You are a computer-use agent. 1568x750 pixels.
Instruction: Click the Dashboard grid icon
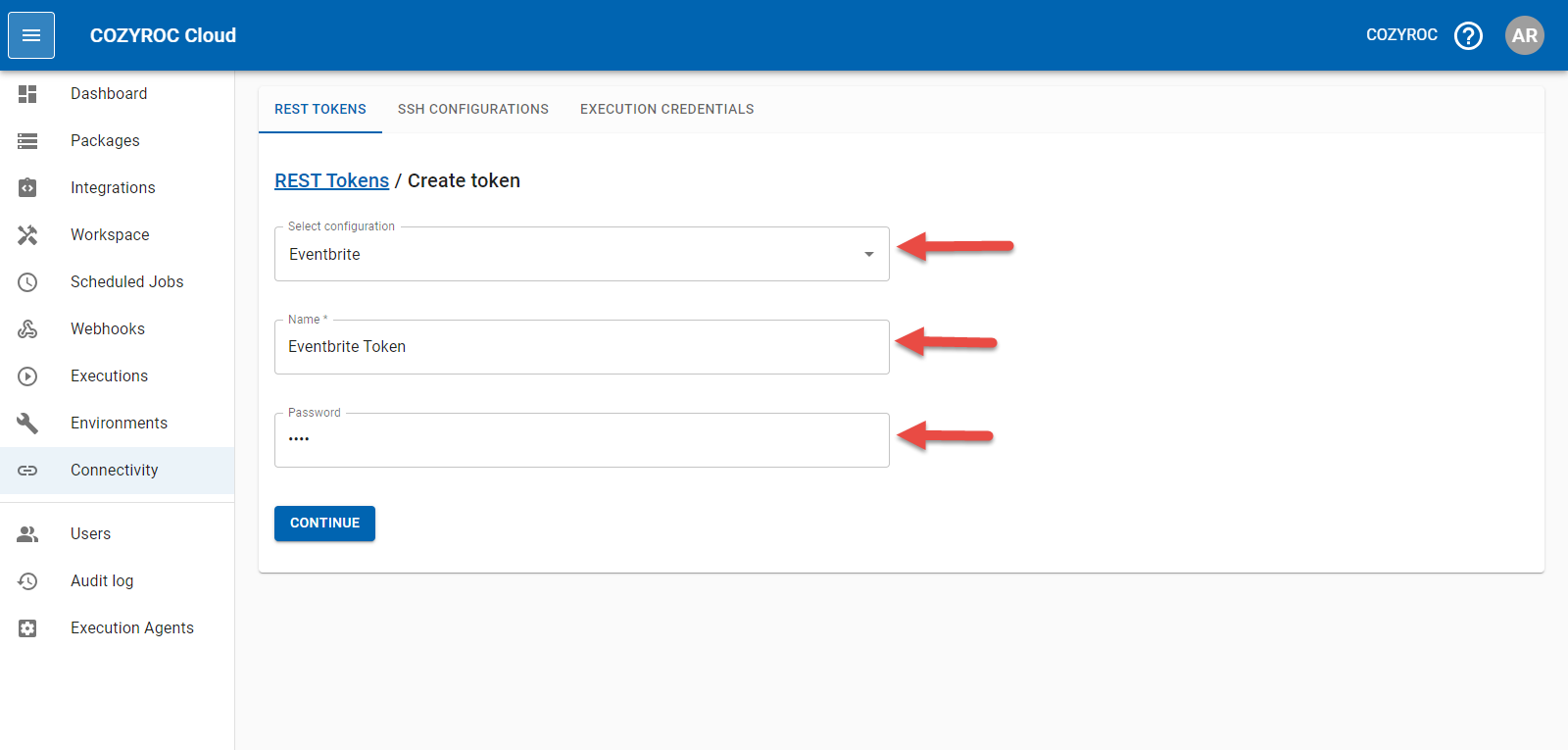point(27,94)
